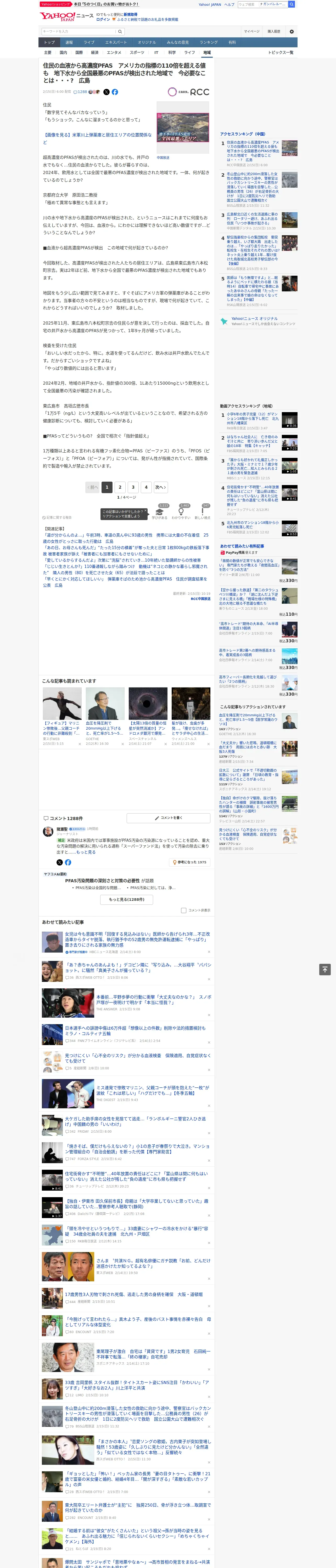Open the 購入履歴 link

274,32
